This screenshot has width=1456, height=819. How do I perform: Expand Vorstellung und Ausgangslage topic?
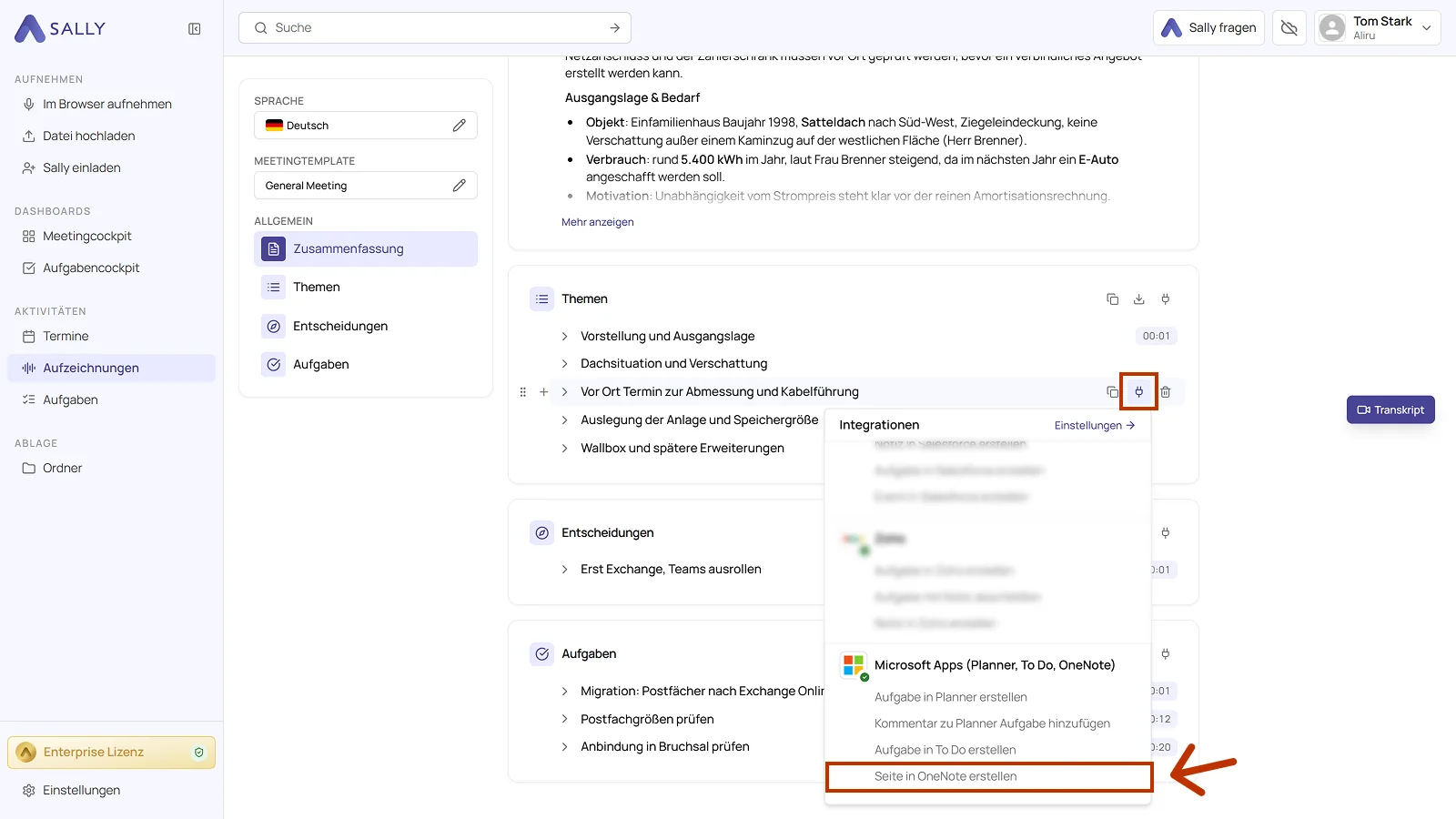point(564,337)
